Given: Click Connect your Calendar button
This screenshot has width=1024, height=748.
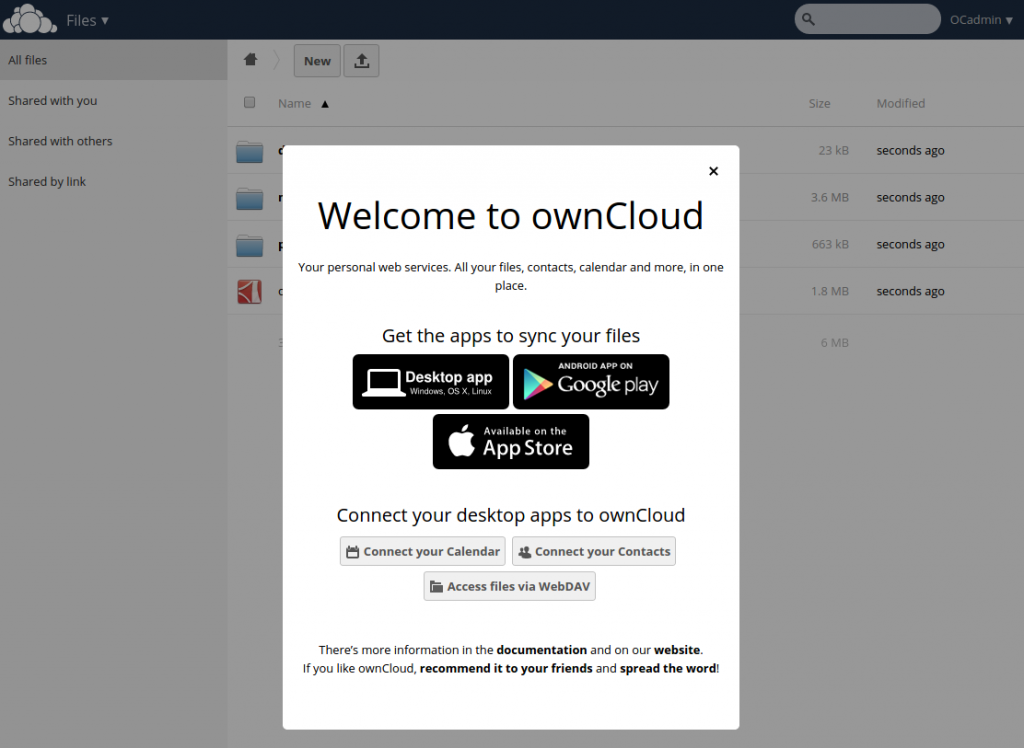Looking at the screenshot, I should click(x=423, y=551).
